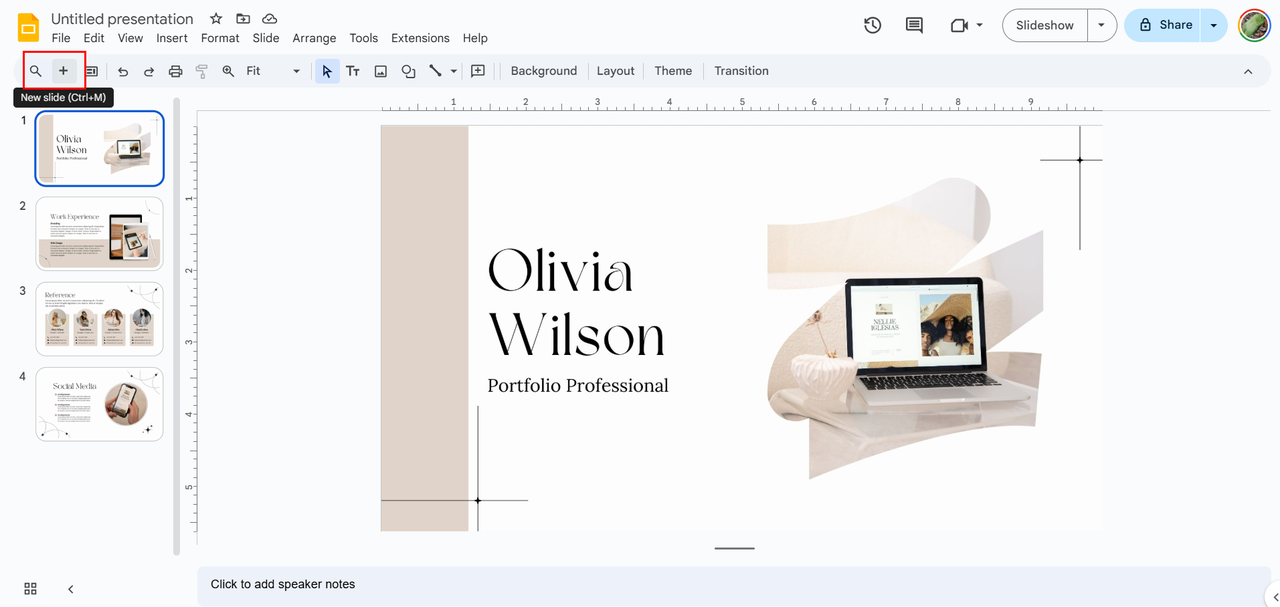Viewport: 1280px width, 607px height.
Task: Hide the menus with chevron up
Action: (x=1248, y=71)
